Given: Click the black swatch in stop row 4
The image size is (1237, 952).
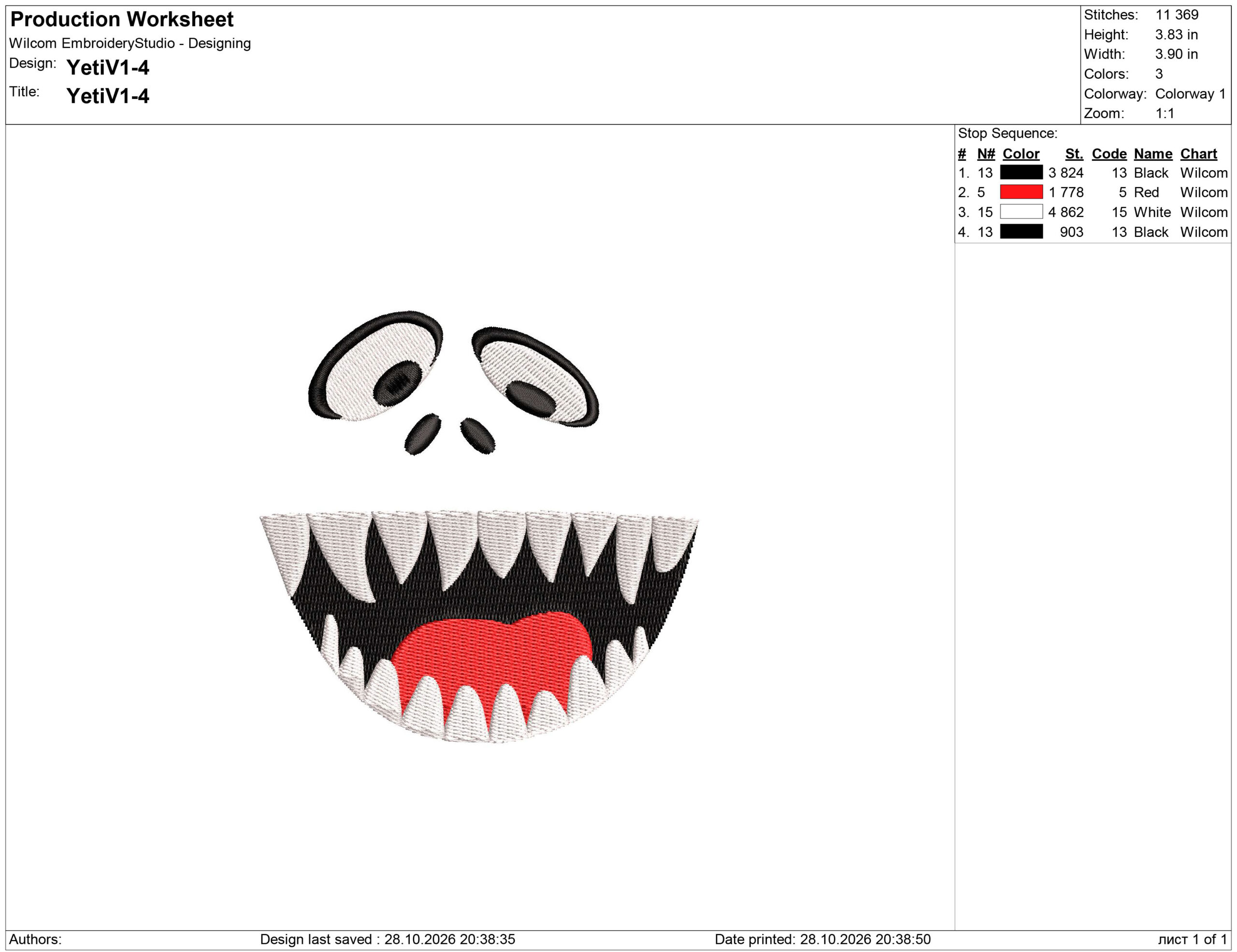Looking at the screenshot, I should pyautogui.click(x=1021, y=231).
